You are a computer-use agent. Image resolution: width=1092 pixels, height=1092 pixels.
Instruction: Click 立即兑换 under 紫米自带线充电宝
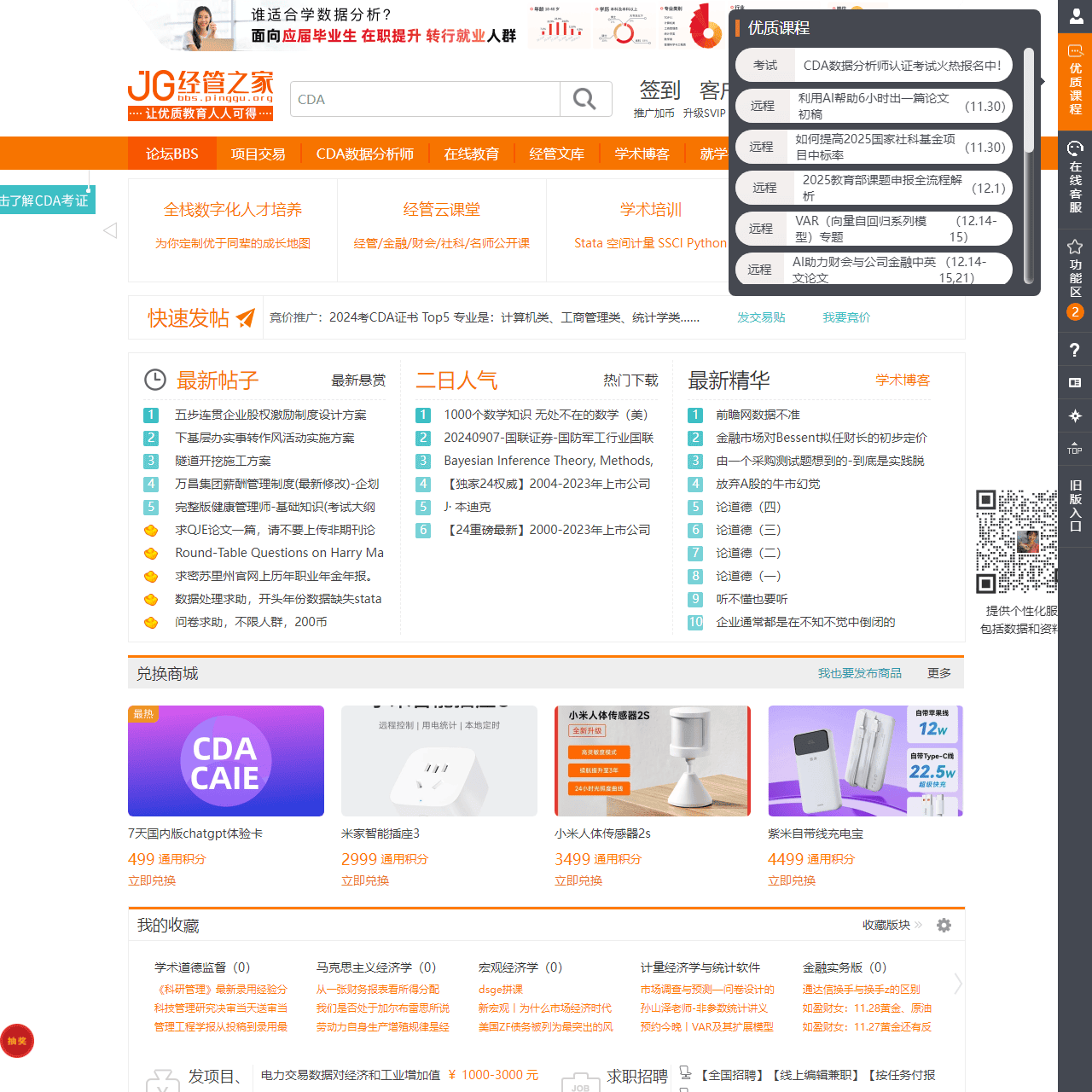(792, 880)
